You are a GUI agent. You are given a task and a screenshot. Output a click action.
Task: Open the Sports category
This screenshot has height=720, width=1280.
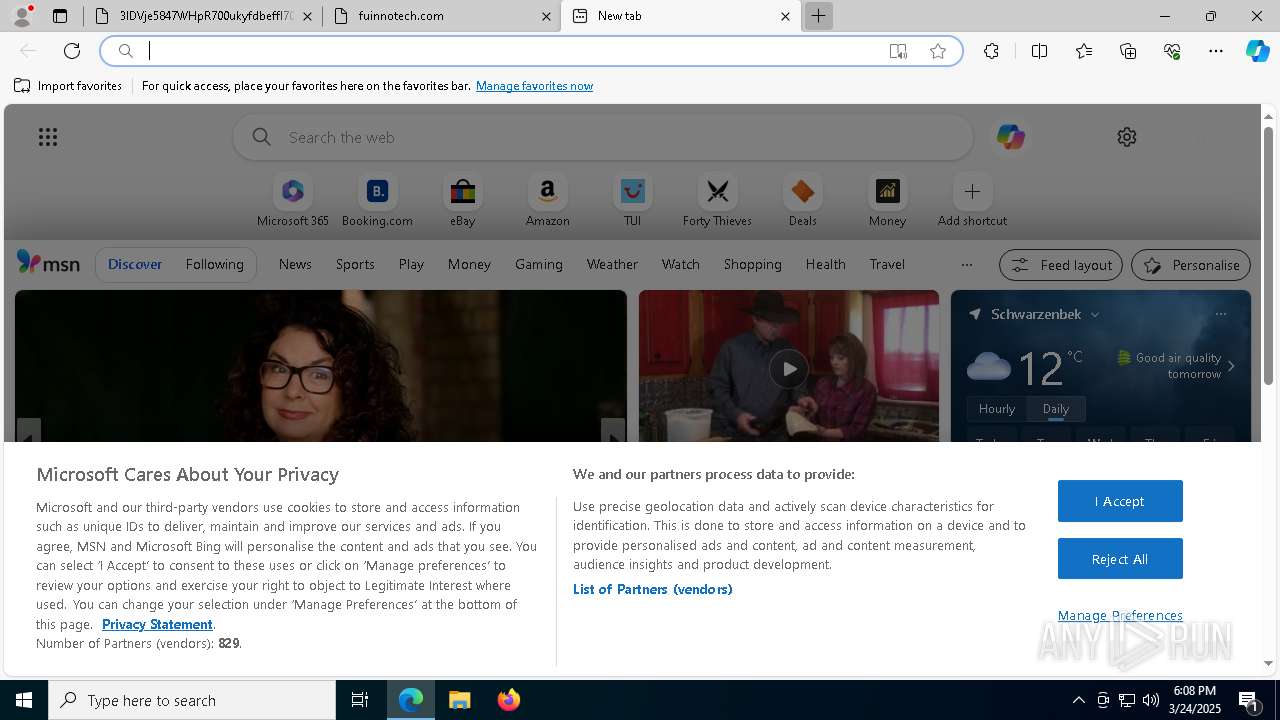tap(355, 264)
